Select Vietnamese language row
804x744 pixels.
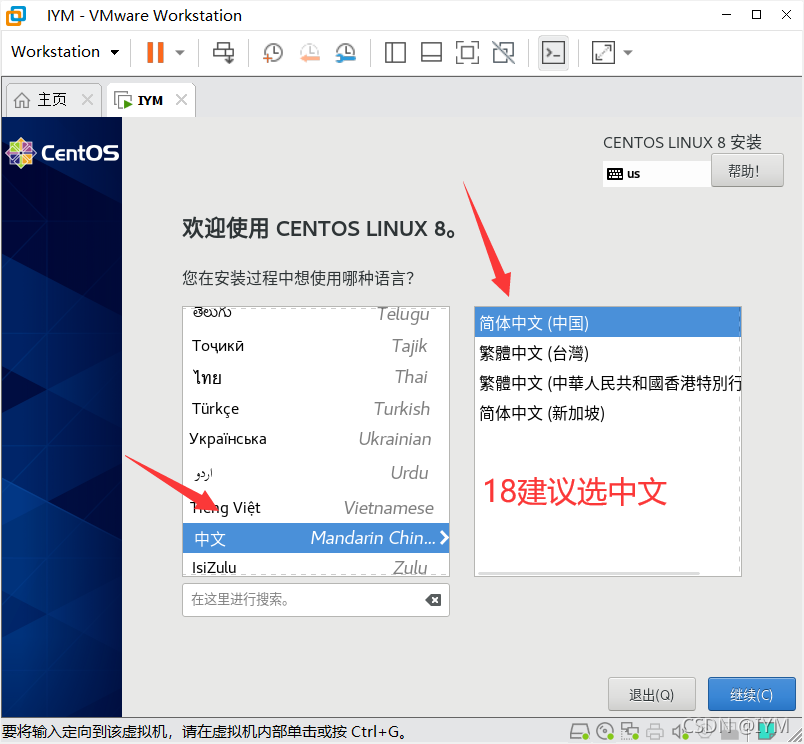(316, 508)
